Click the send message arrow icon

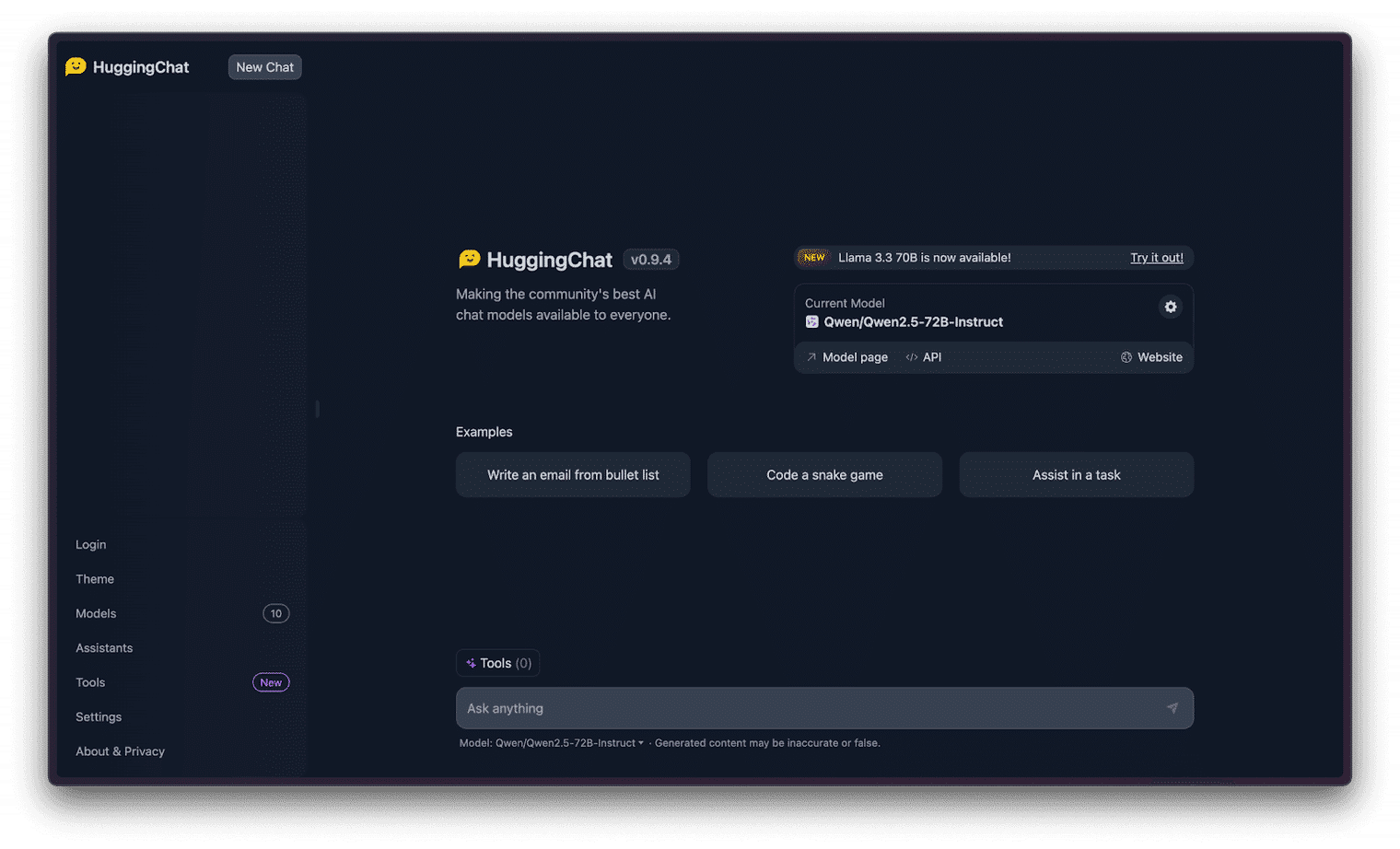click(1172, 708)
